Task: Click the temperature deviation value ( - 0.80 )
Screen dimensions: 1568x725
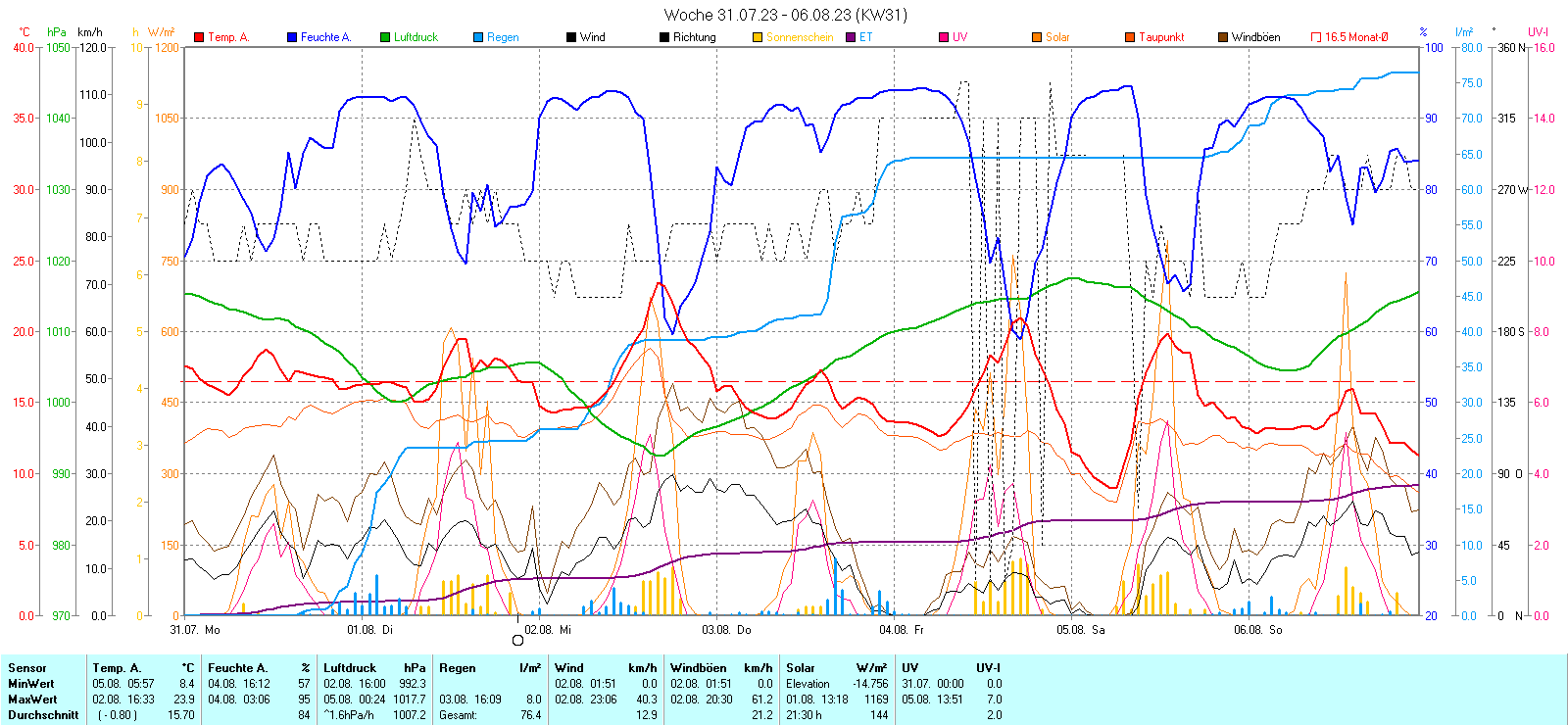Action: [118, 715]
